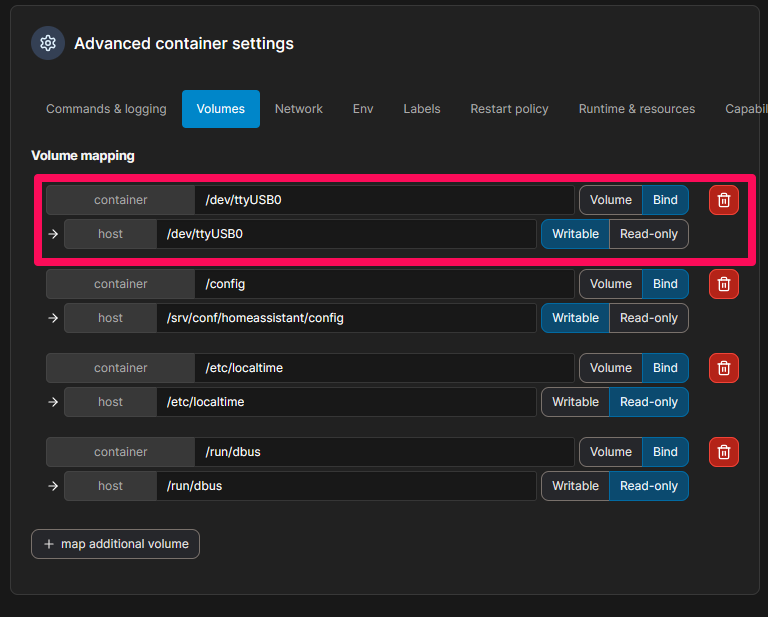Set /etc/localtime mapping to Writable

pyautogui.click(x=575, y=402)
